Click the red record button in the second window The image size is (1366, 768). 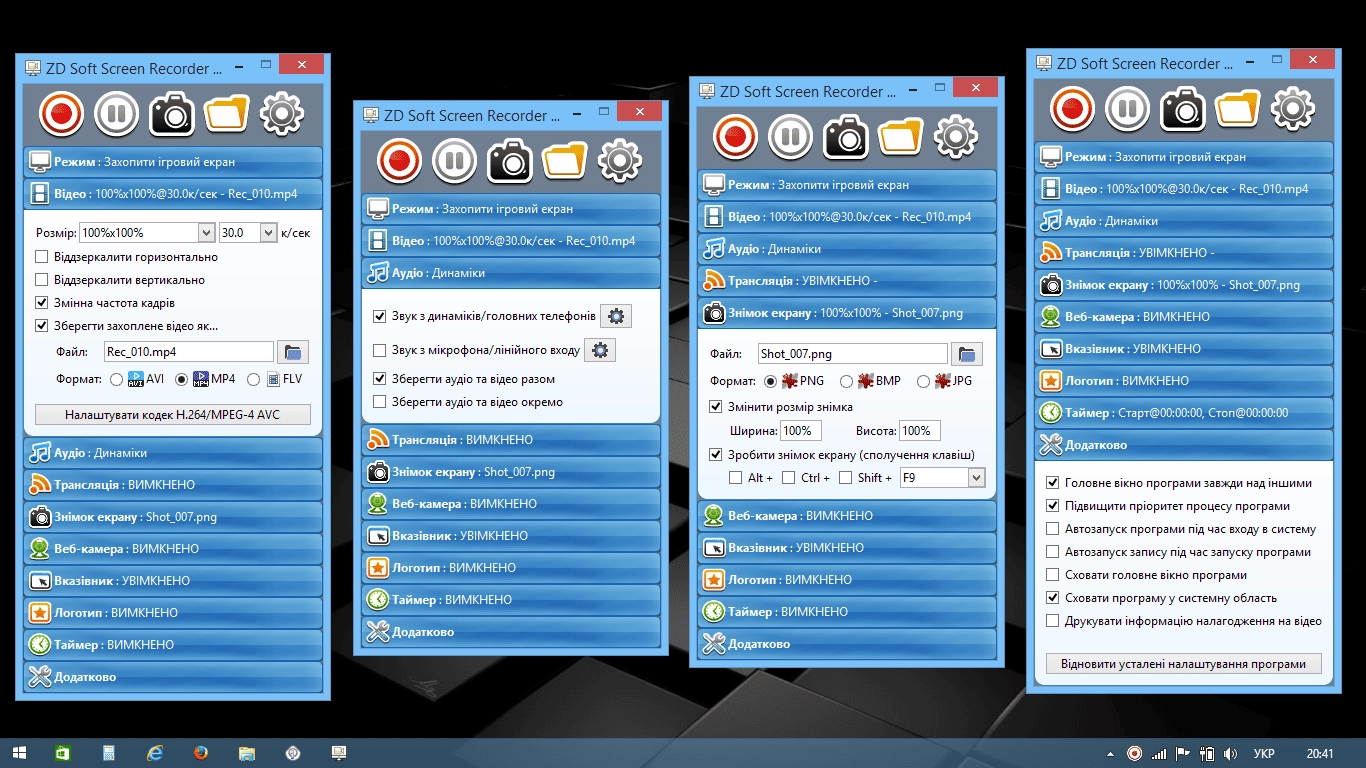(x=399, y=161)
